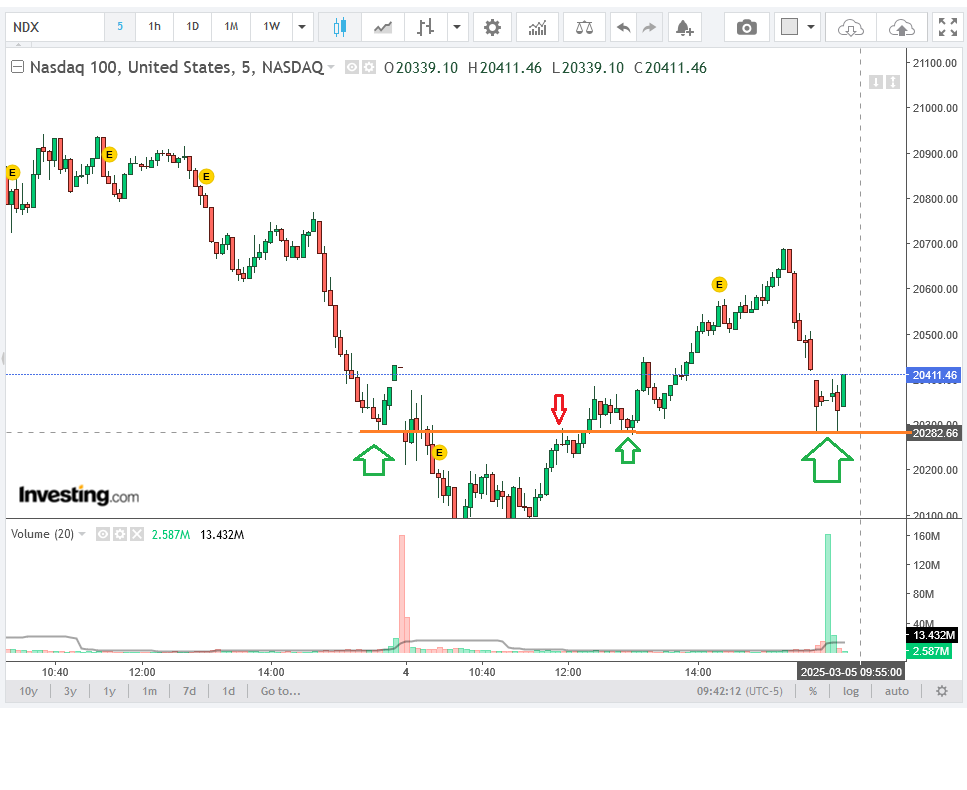
Task: Enter fullscreen mode for the chart
Action: (945, 27)
